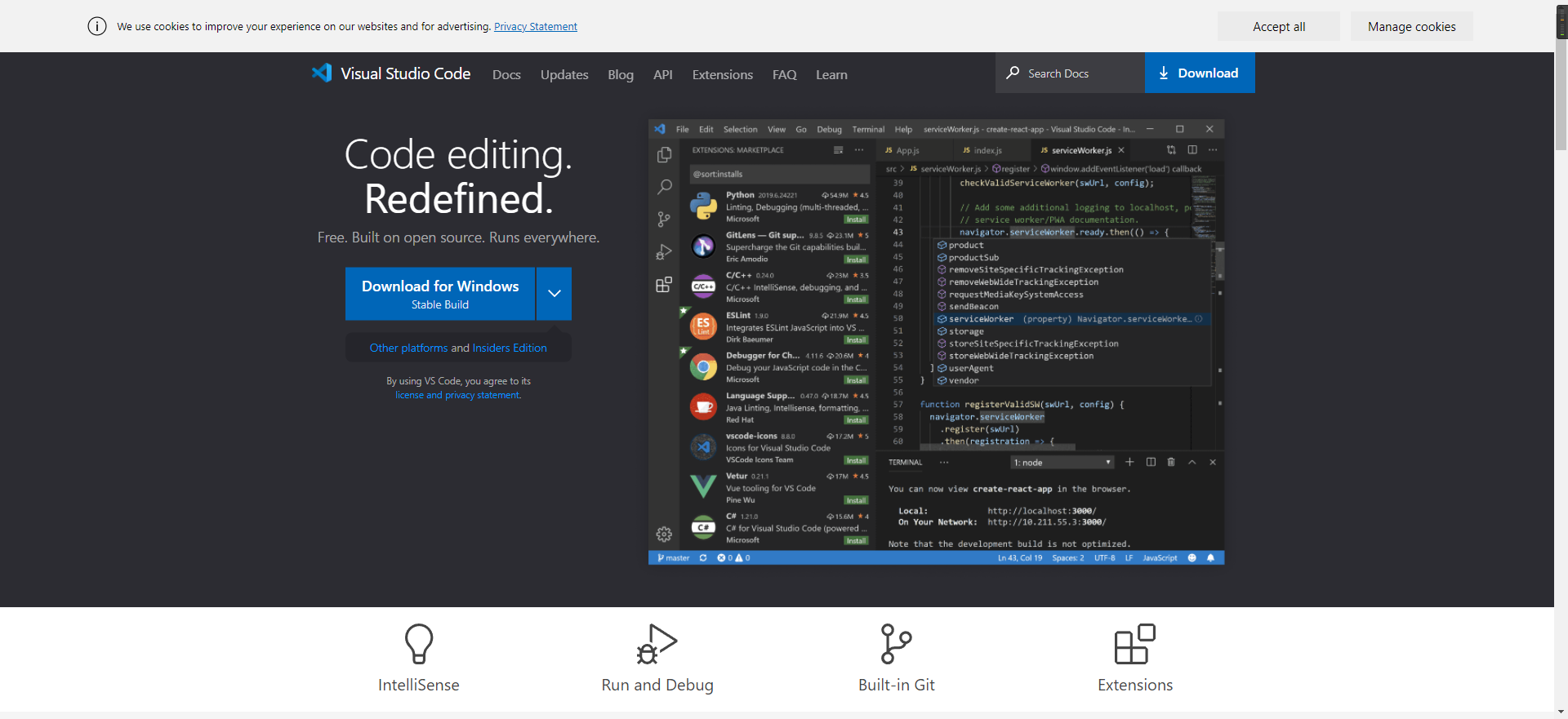The width and height of the screenshot is (1568, 719).
Task: Click the Download for Windows Stable Build button
Action: 440,294
